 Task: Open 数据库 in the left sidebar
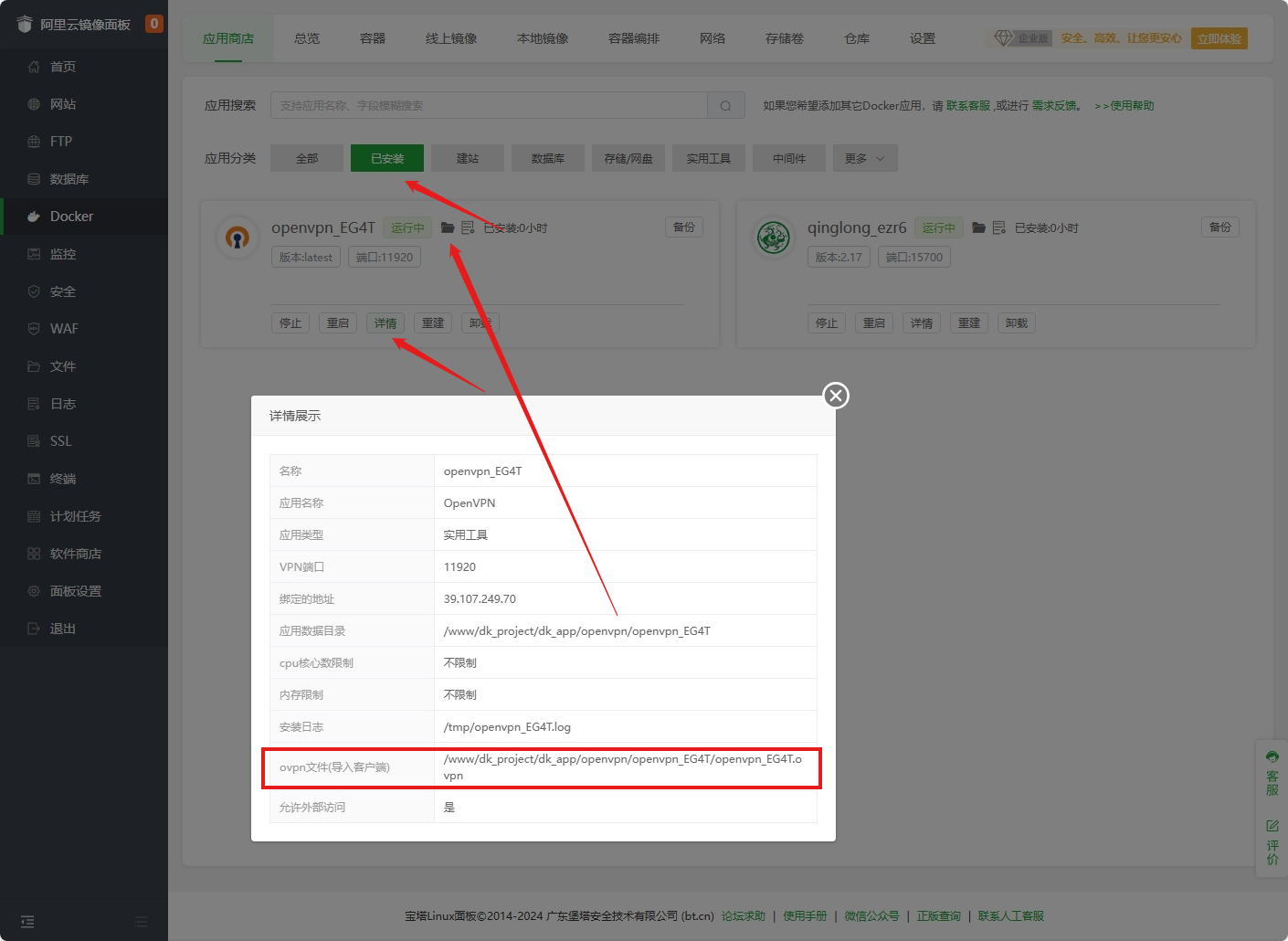[69, 179]
